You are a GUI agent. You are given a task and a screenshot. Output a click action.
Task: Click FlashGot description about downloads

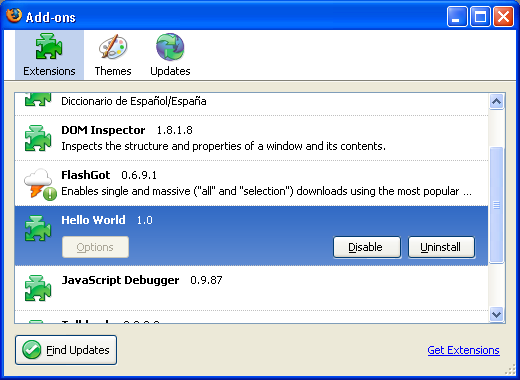click(x=266, y=191)
